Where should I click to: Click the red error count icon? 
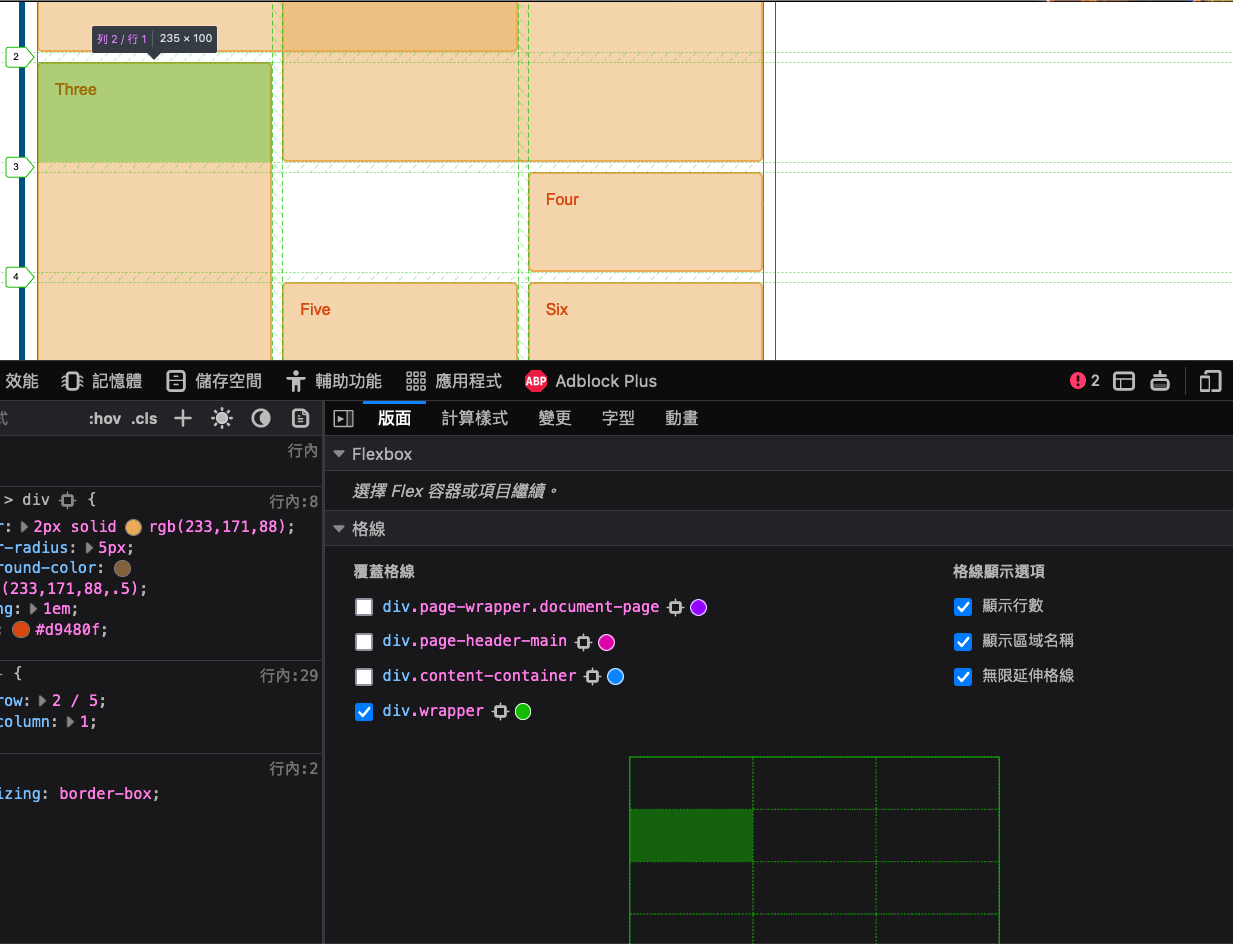click(1078, 381)
